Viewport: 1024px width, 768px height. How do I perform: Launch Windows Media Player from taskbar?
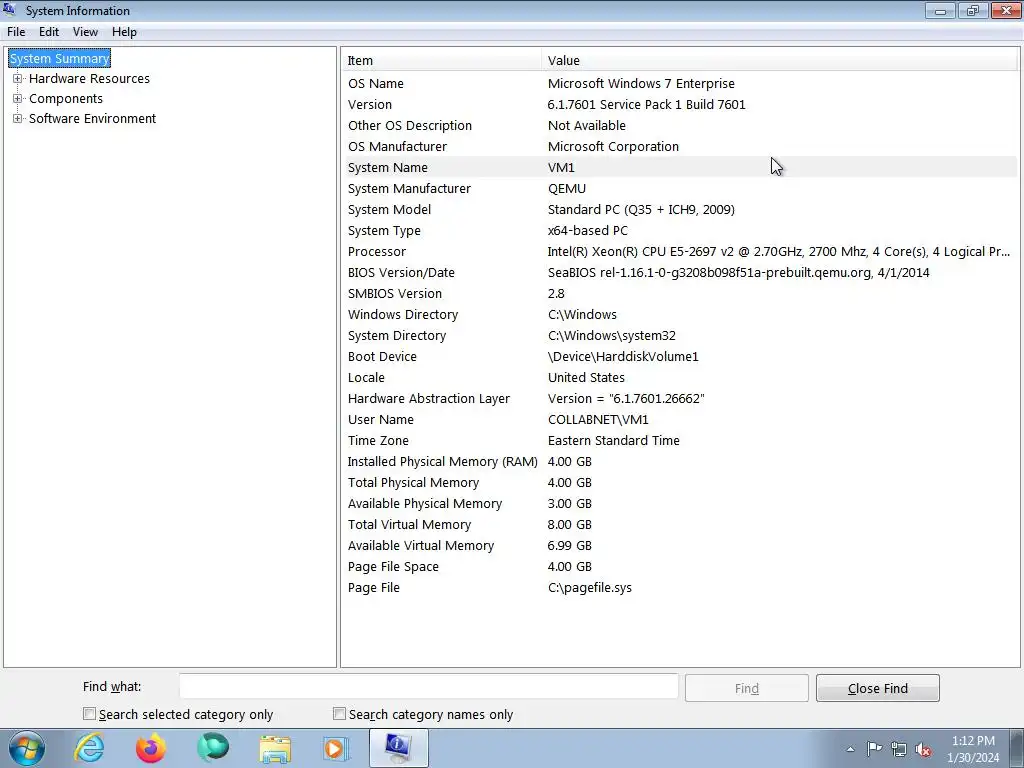pyautogui.click(x=336, y=748)
